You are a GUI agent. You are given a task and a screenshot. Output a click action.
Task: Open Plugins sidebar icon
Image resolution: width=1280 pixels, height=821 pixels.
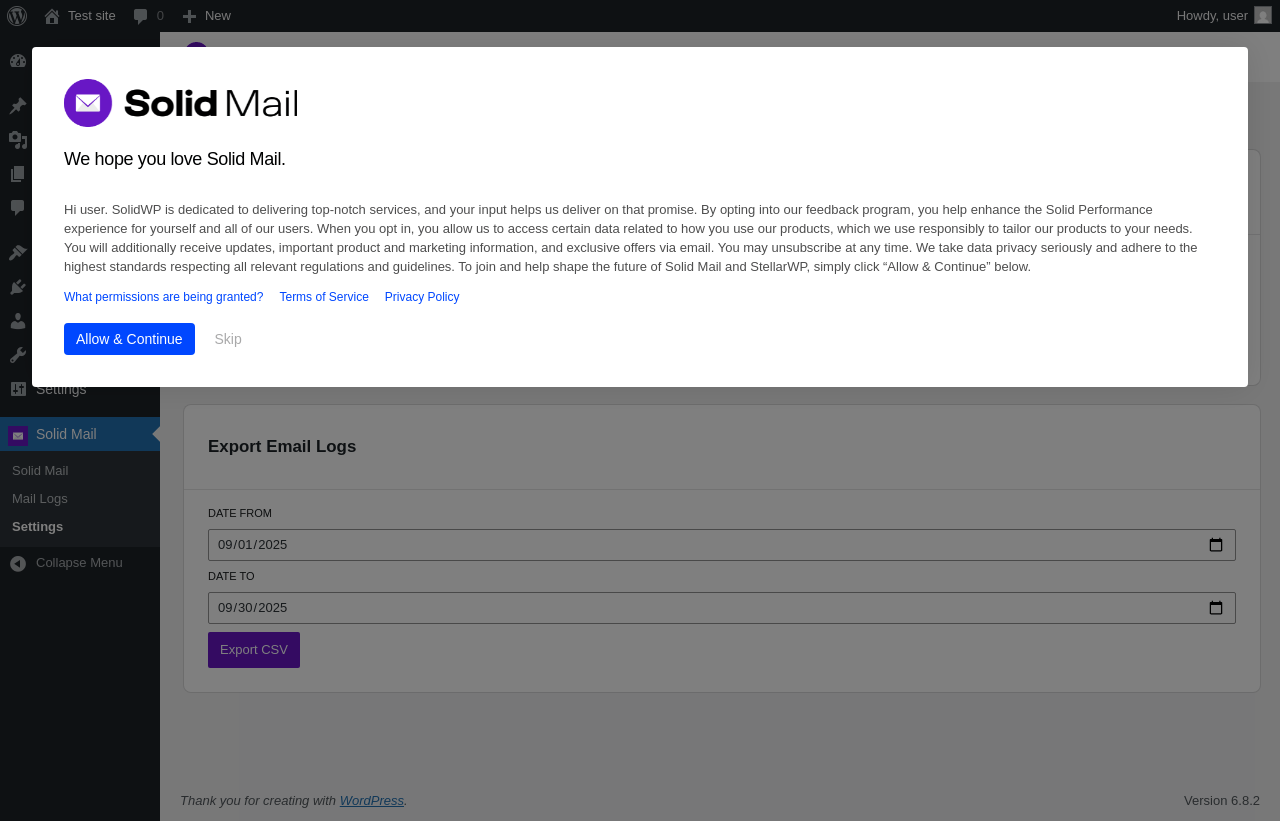click(18, 287)
